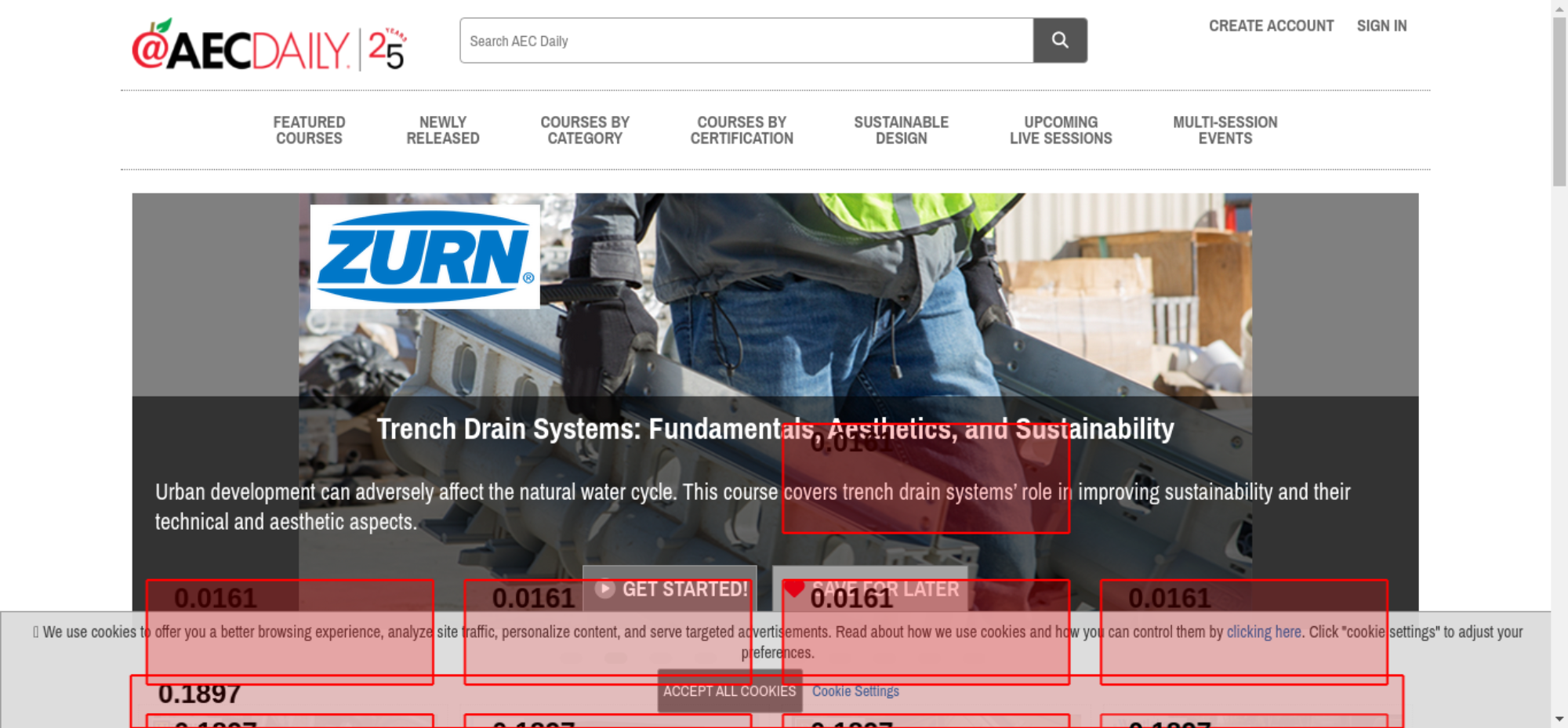Image resolution: width=1568 pixels, height=728 pixels.
Task: Click the Sign In link
Action: click(x=1381, y=26)
